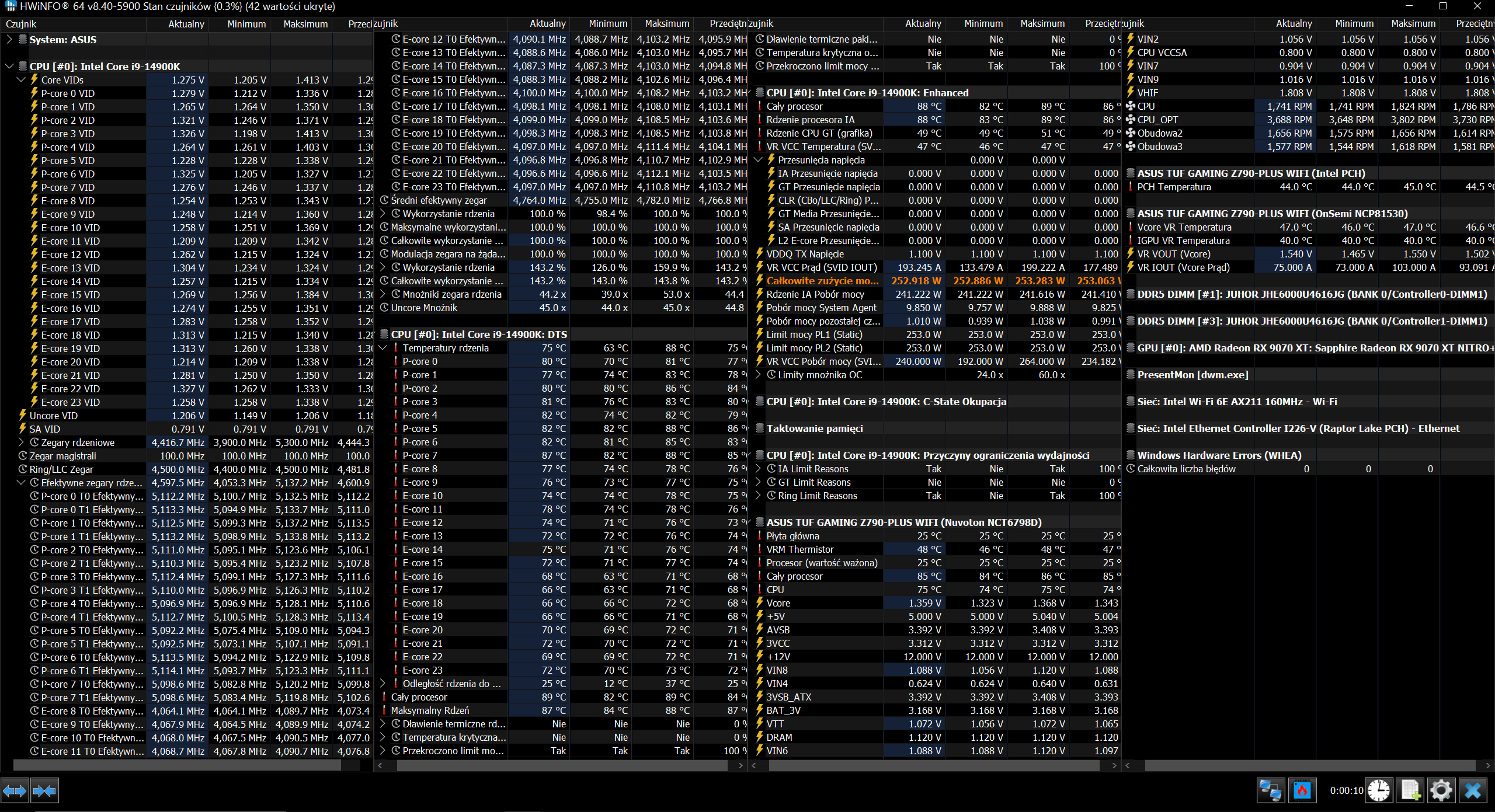Open sensor settings via the gear icon
The image size is (1495, 812).
click(x=1441, y=791)
